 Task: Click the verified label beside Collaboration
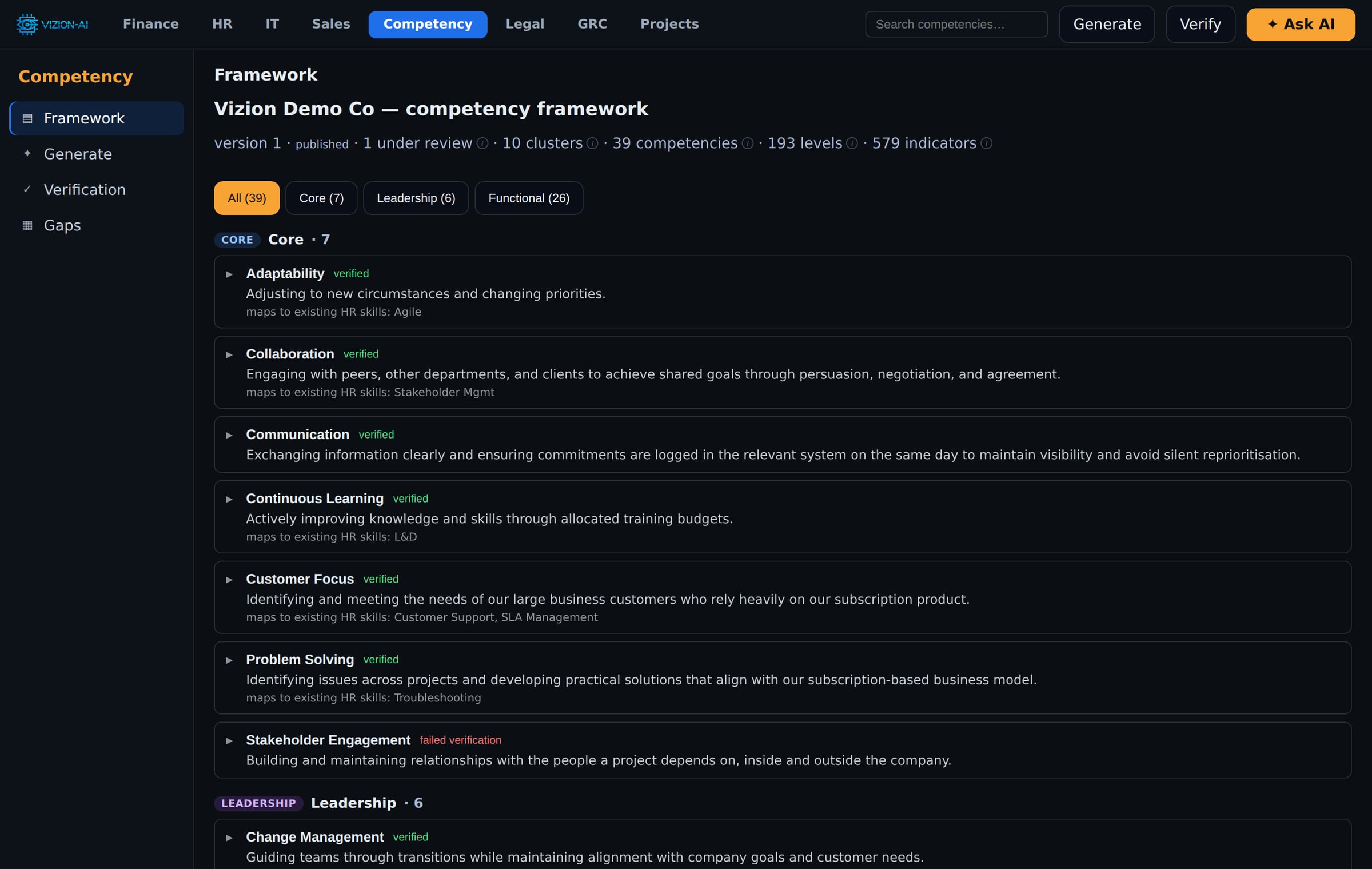(361, 354)
